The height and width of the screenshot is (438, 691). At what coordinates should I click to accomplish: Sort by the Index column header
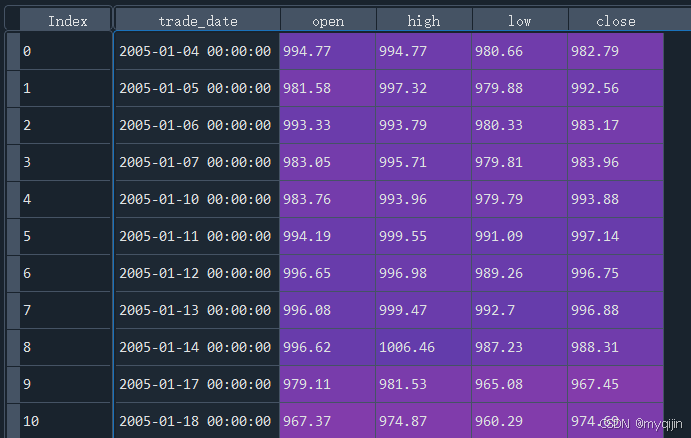pyautogui.click(x=65, y=20)
